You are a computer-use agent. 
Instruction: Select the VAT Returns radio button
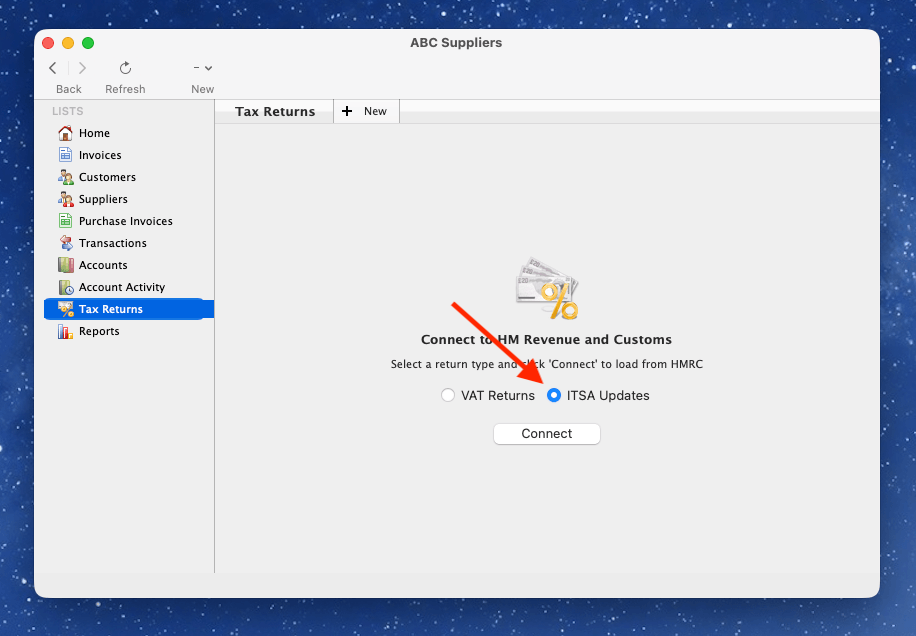448,395
